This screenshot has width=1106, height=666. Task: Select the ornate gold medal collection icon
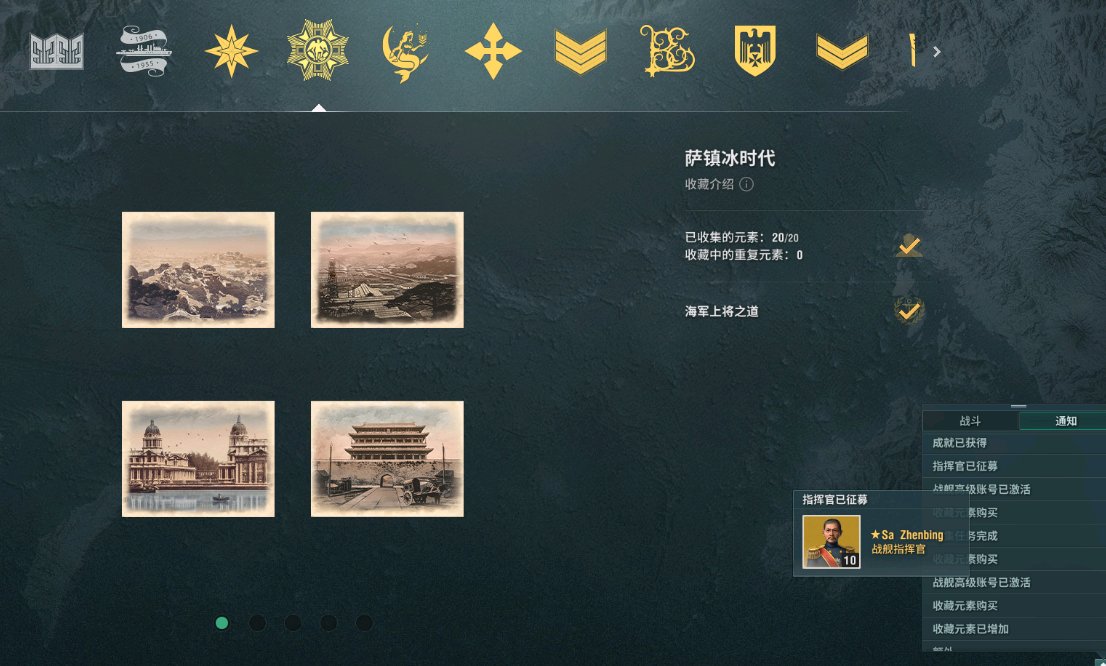point(317,50)
